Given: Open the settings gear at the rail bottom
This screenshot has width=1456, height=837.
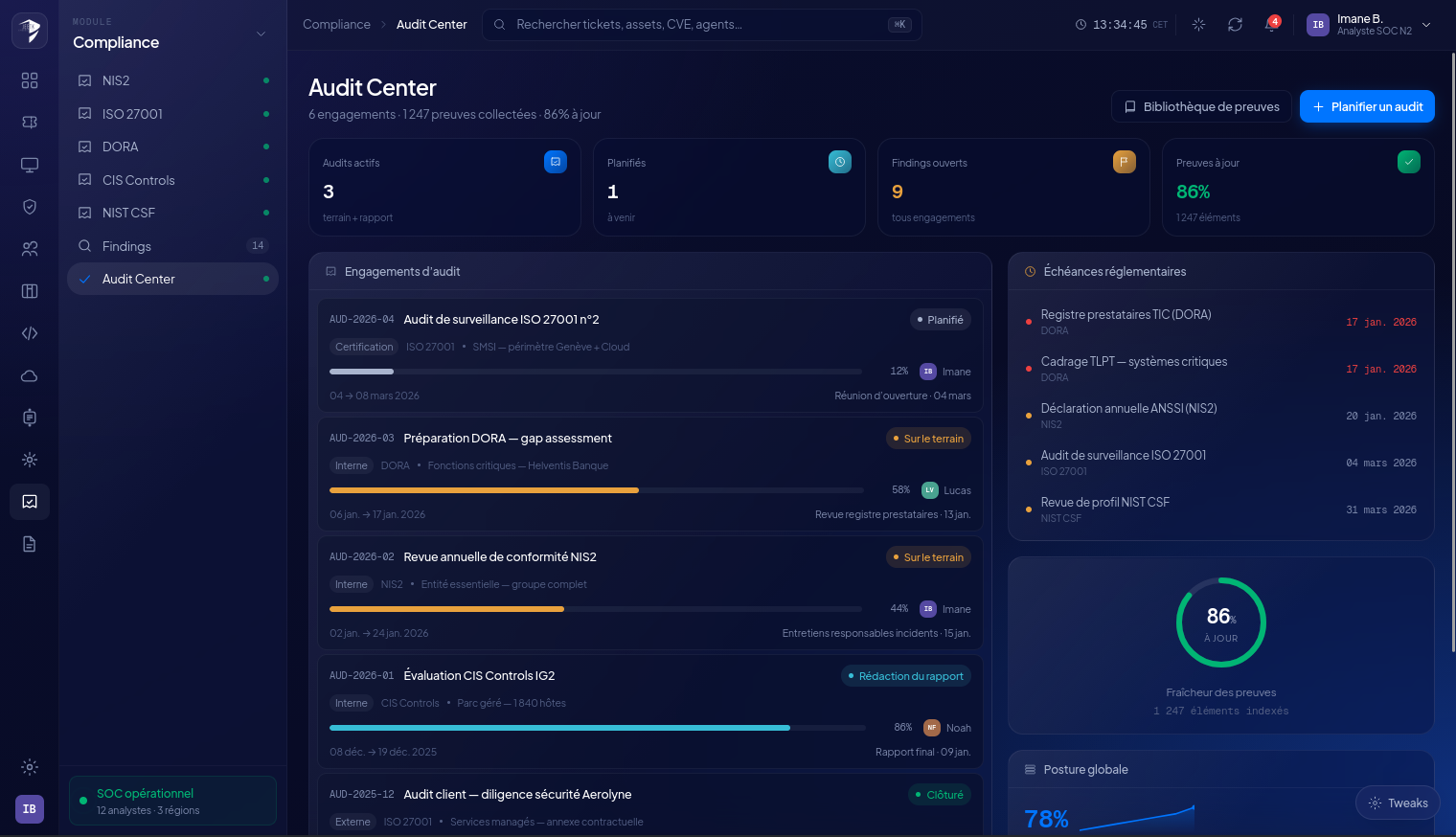Looking at the screenshot, I should coord(30,767).
